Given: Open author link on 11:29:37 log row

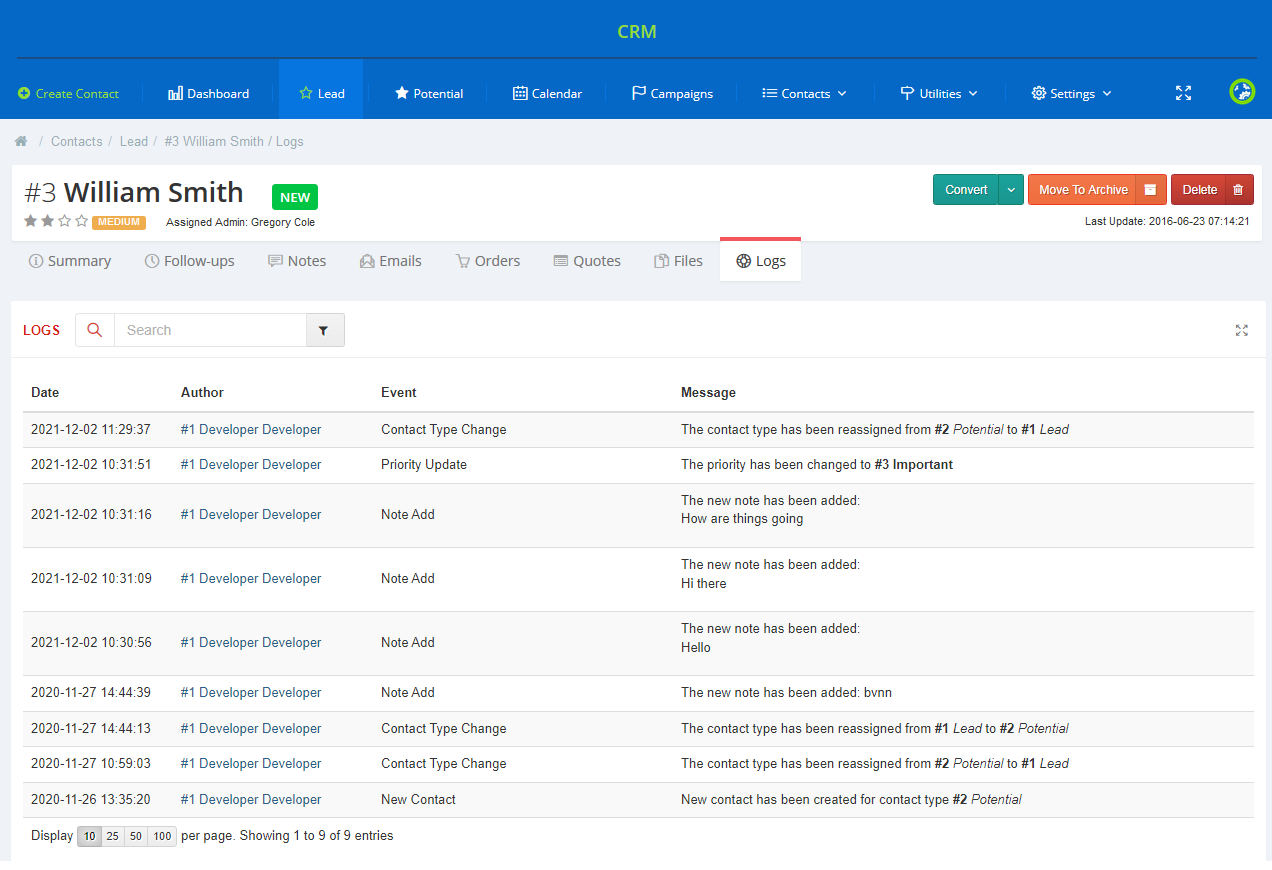Looking at the screenshot, I should click(x=251, y=429).
